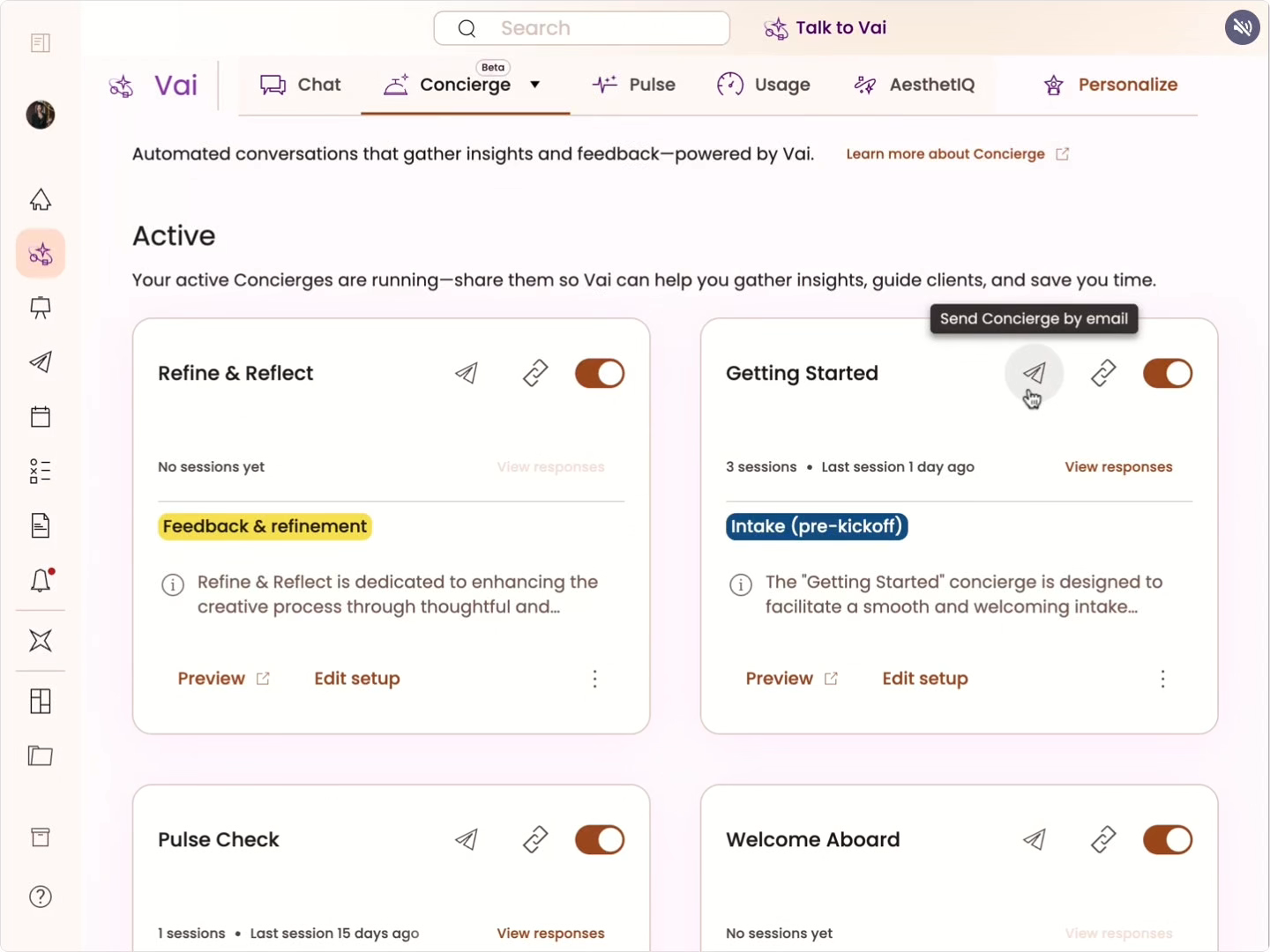1270x952 pixels.
Task: Copy link for Pulse Check
Action: pos(535,840)
